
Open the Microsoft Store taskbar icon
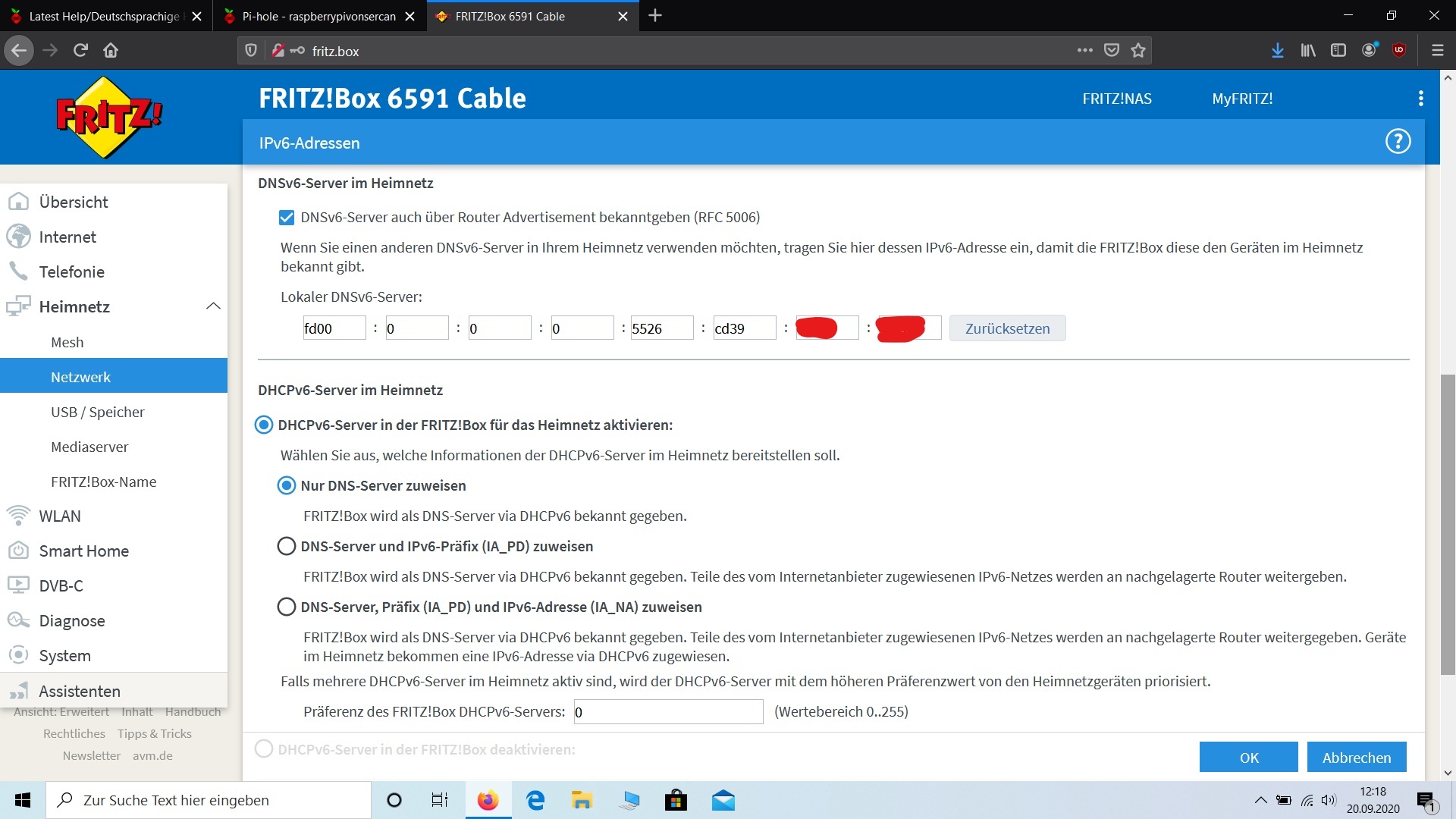[676, 800]
